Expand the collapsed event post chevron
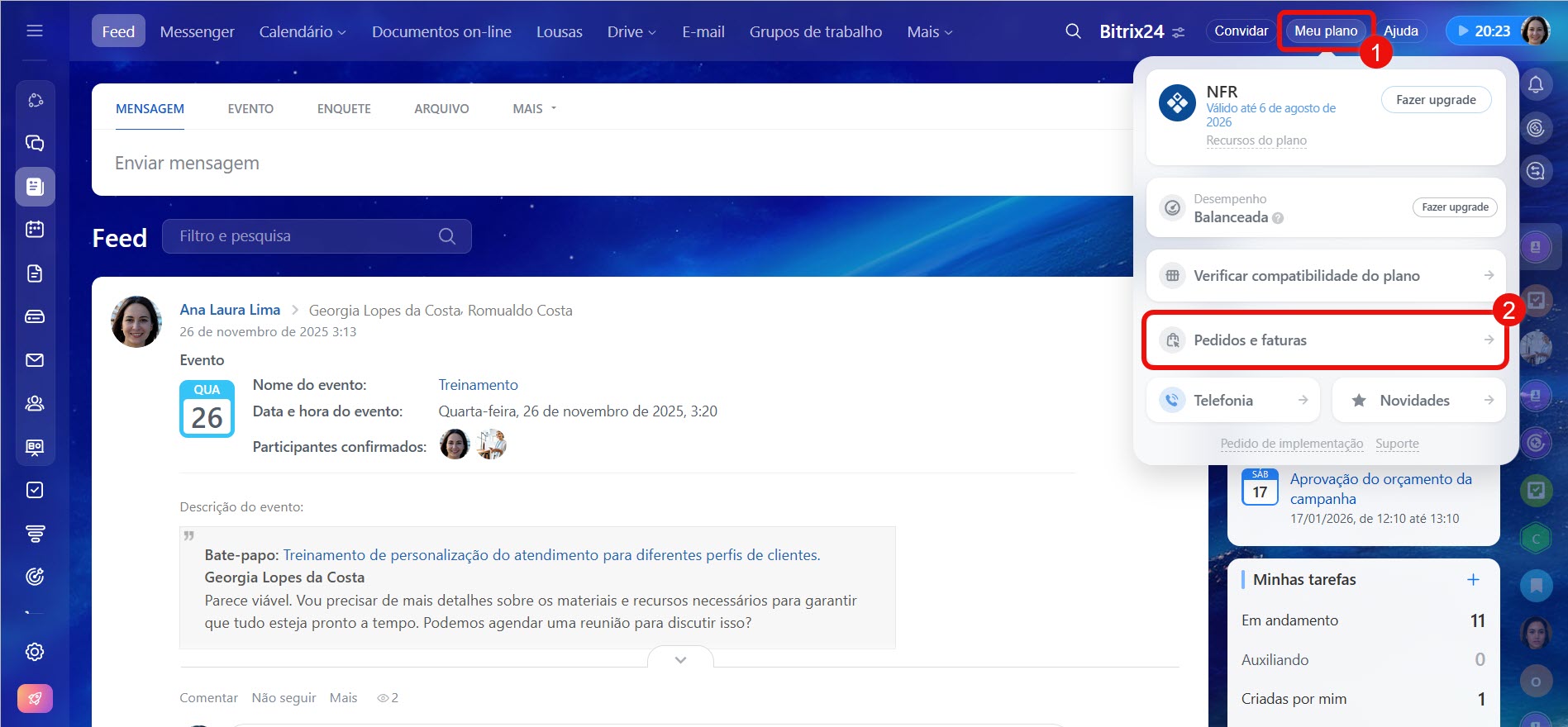Viewport: 1568px width, 727px height. coord(680,659)
